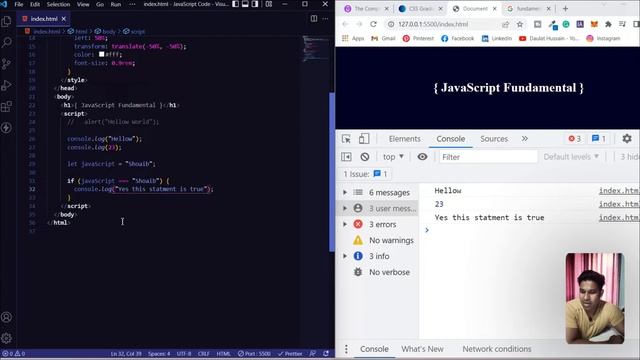The height and width of the screenshot is (360, 640).
Task: Open Accounts icon in activity bar
Action: pos(7,317)
